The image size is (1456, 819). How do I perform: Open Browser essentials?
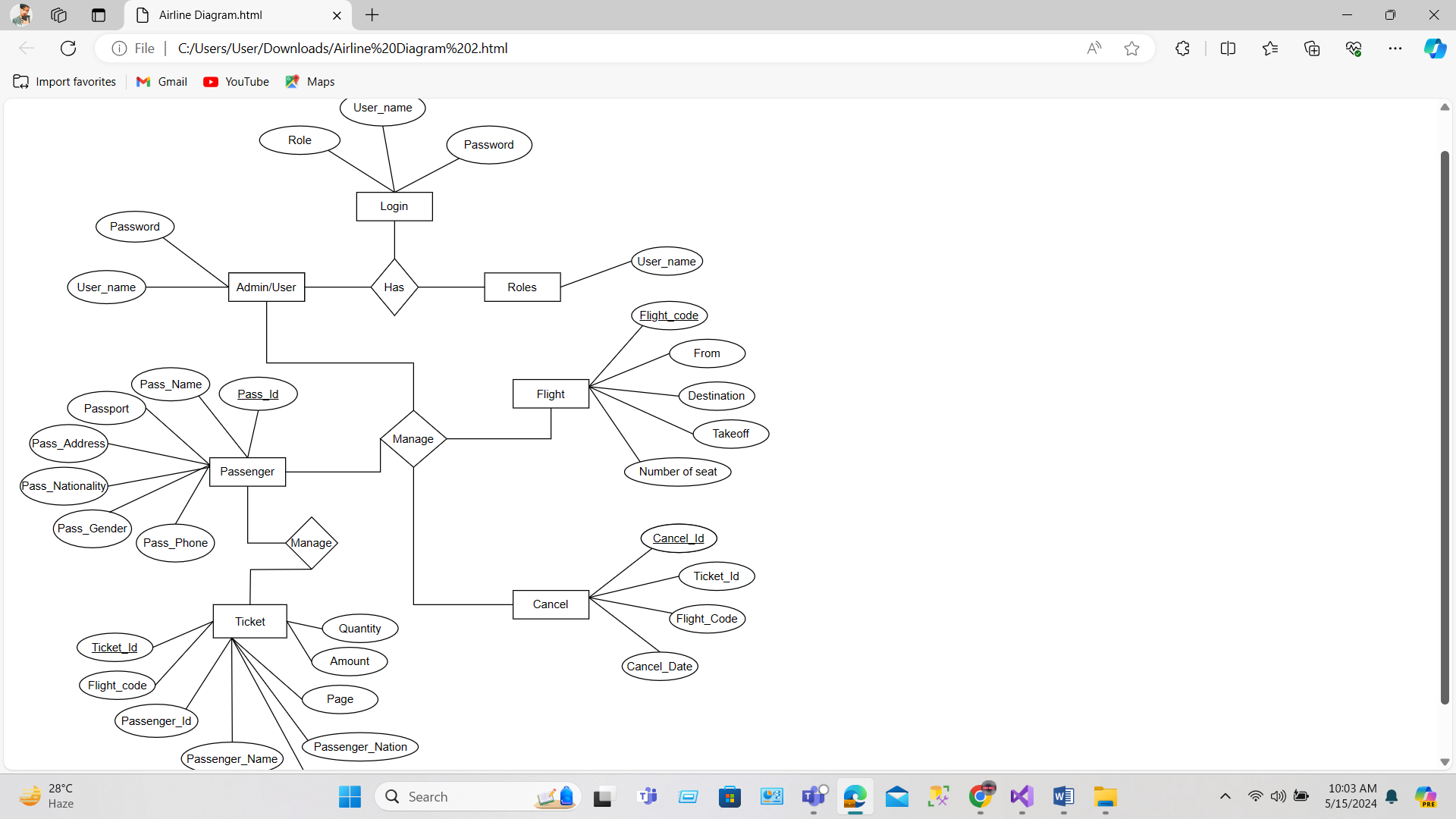1354,48
